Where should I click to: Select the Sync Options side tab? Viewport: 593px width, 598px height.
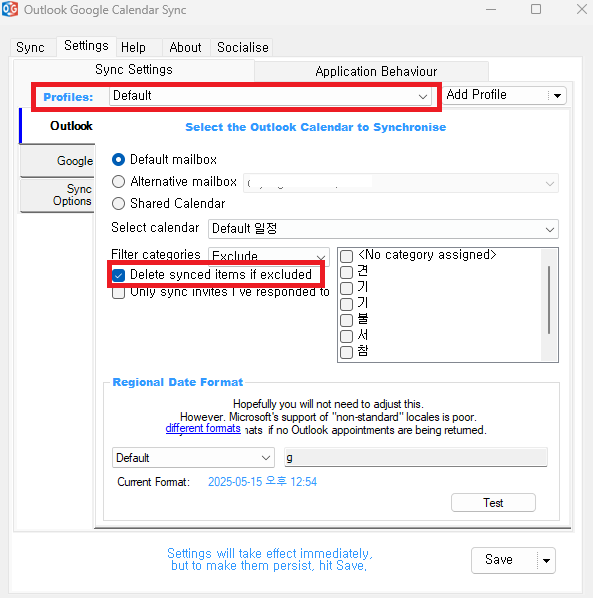pyautogui.click(x=57, y=195)
